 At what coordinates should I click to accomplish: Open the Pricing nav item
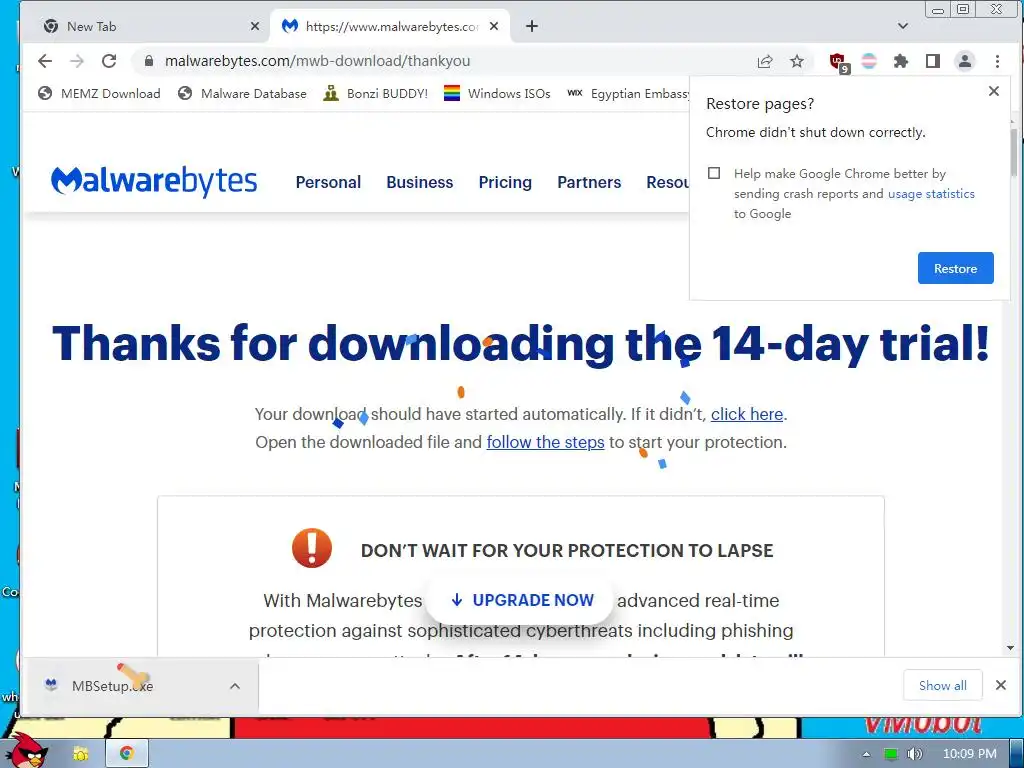(505, 182)
